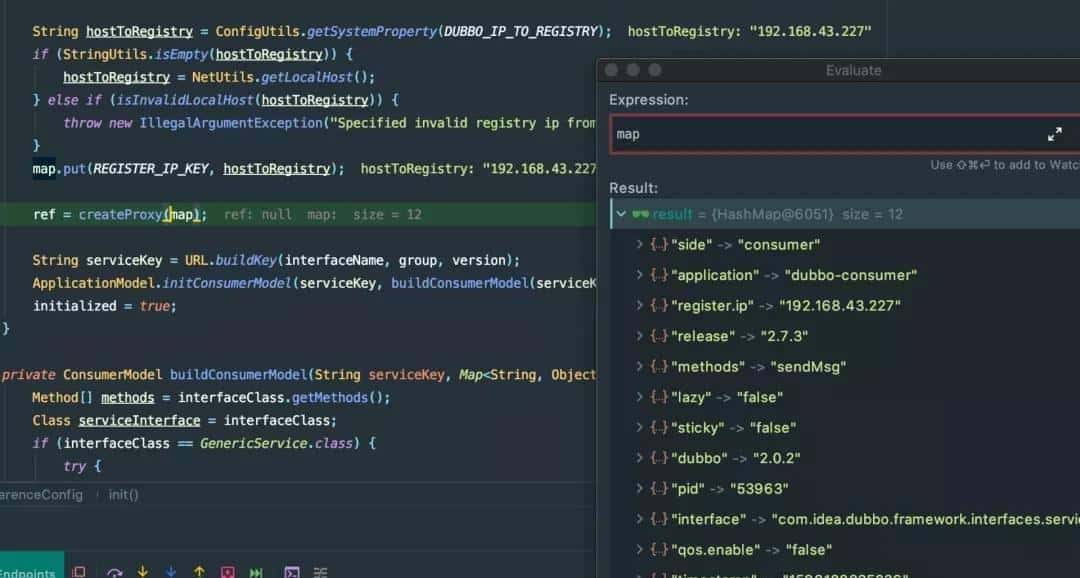Click the ReferenceConfig breadcrumb item
The height and width of the screenshot is (578, 1080).
[x=40, y=495]
